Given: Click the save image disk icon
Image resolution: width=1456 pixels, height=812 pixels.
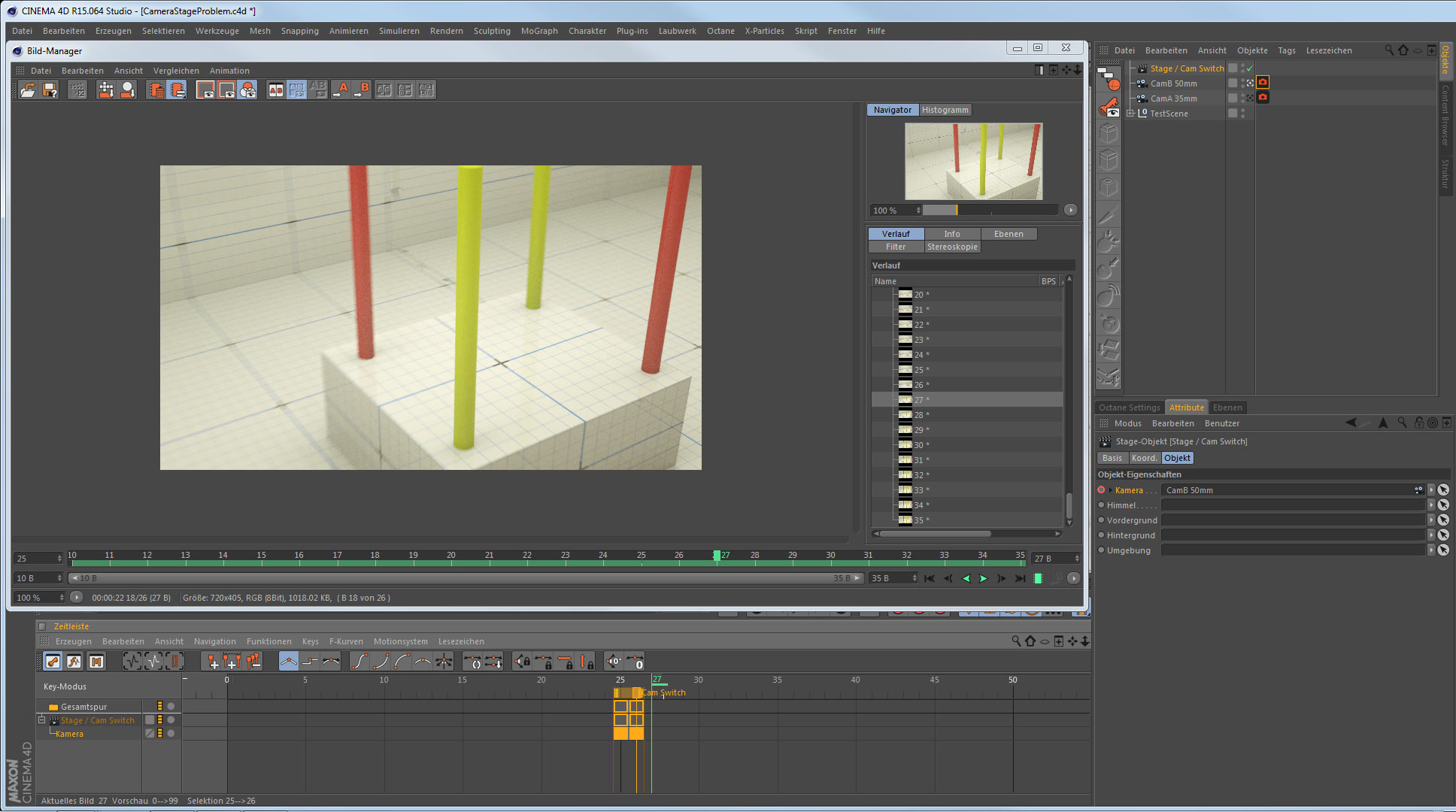Looking at the screenshot, I should click(x=50, y=90).
